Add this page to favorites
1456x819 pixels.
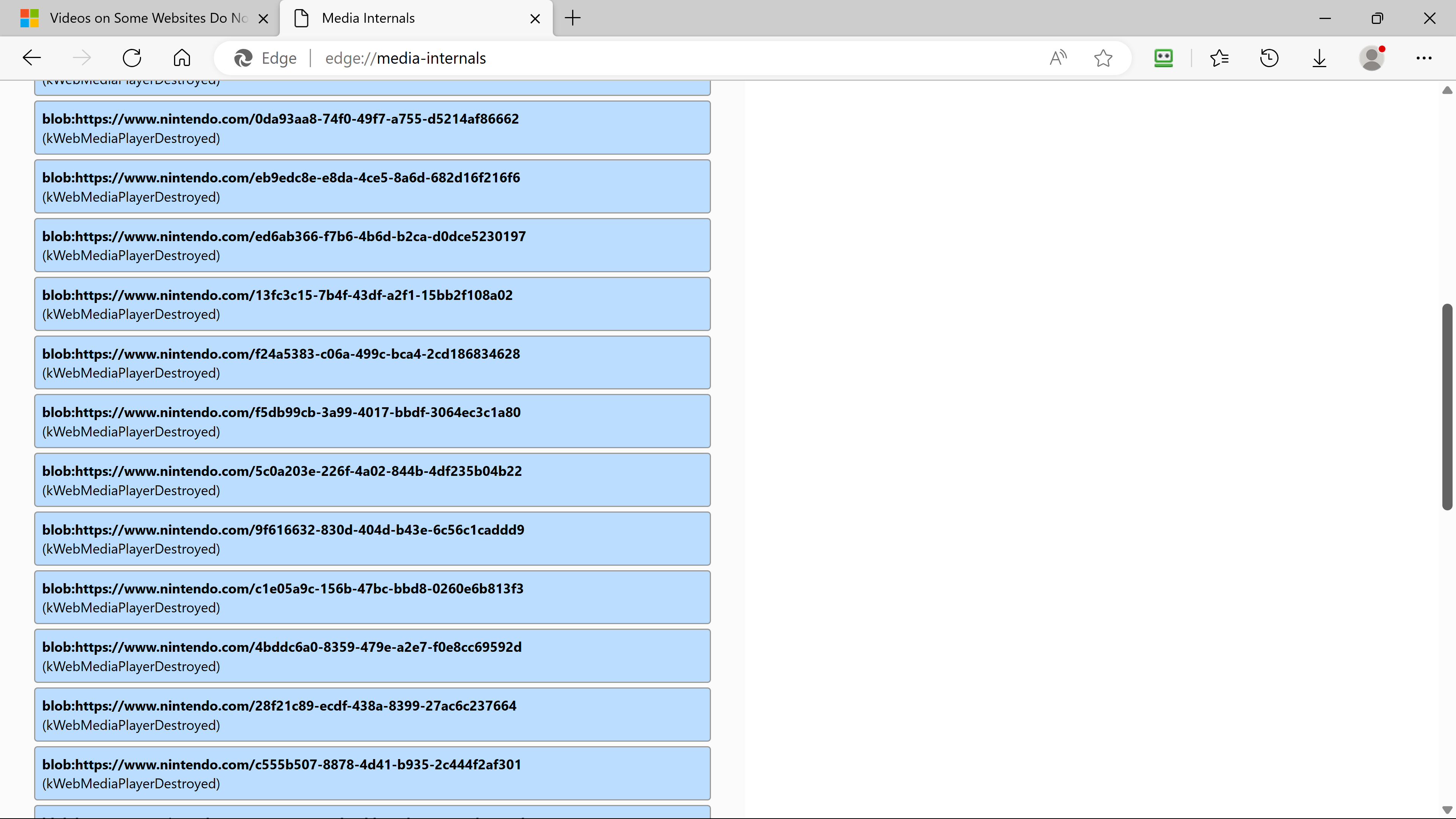(1103, 58)
